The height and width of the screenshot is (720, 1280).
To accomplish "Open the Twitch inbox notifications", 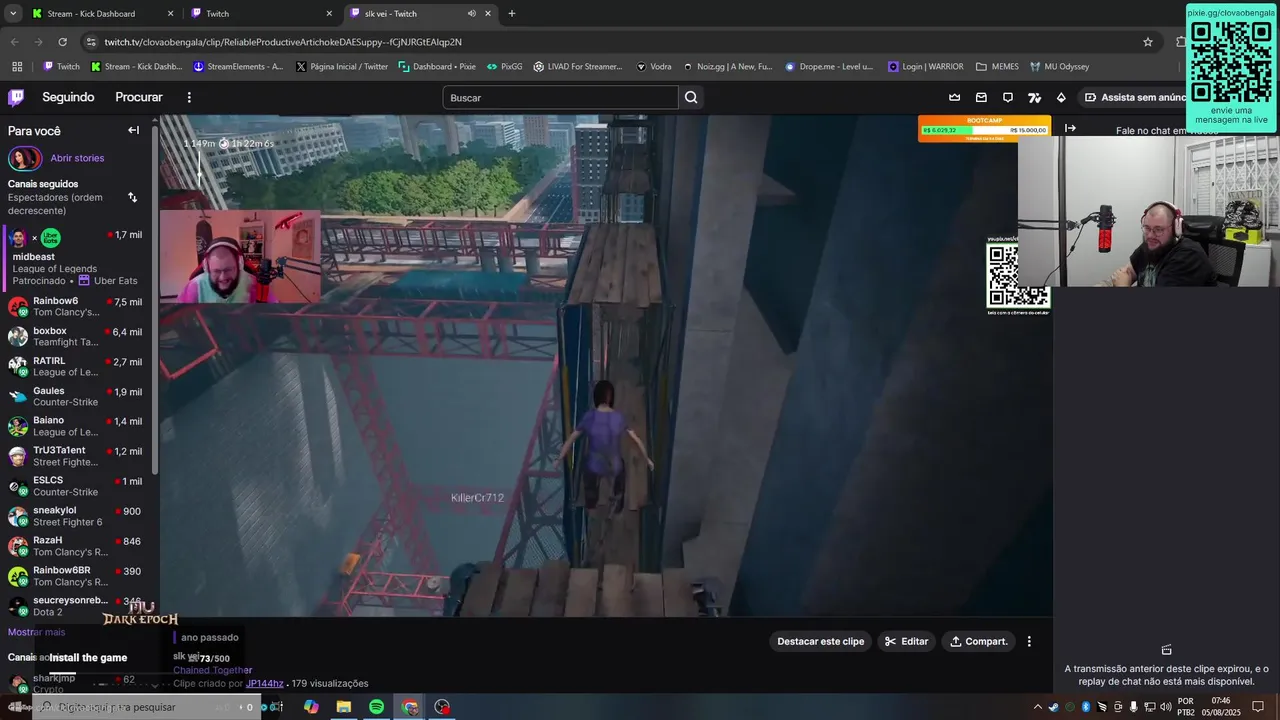I will point(981,97).
